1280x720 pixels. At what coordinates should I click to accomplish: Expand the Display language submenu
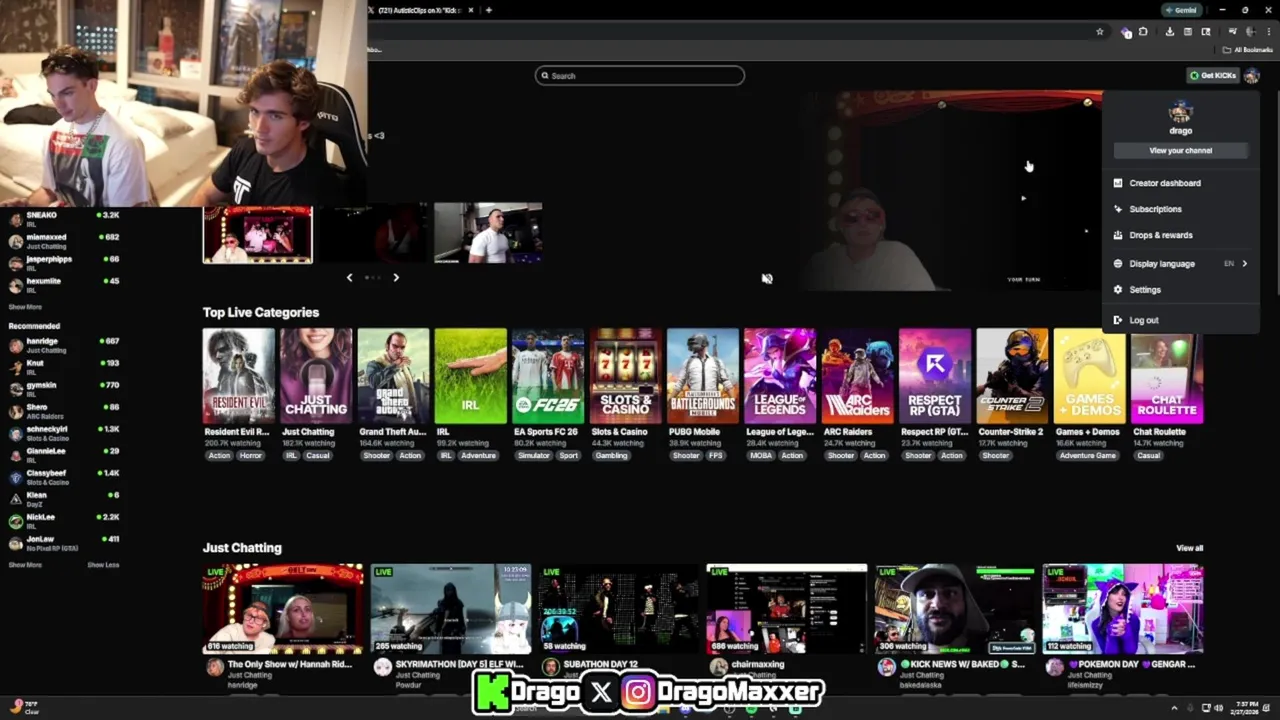[x=1180, y=264]
